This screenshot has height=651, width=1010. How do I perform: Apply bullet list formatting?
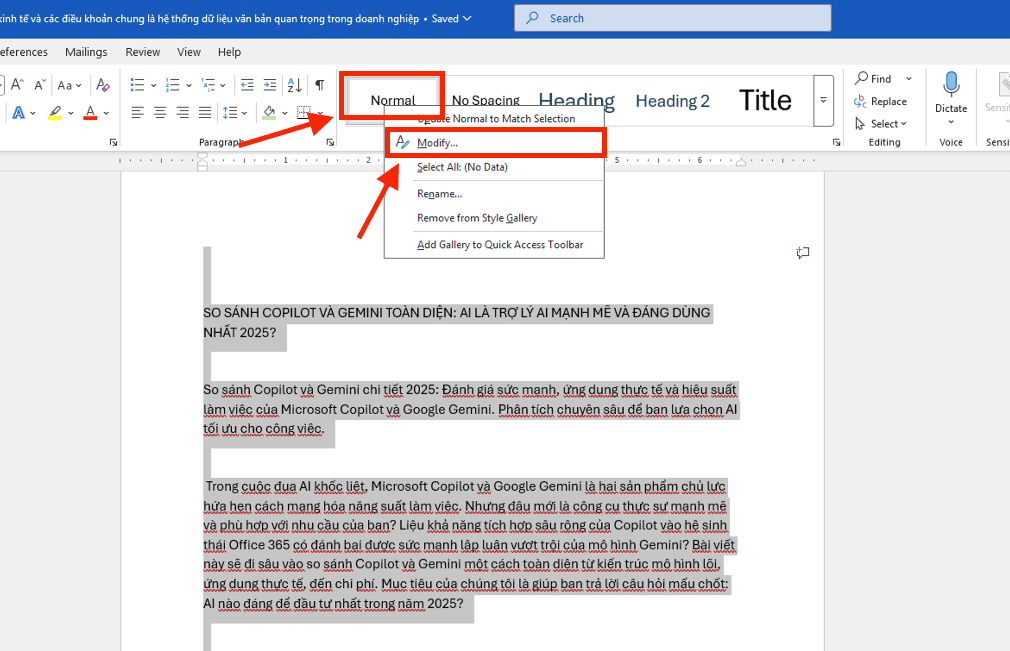tap(138, 86)
